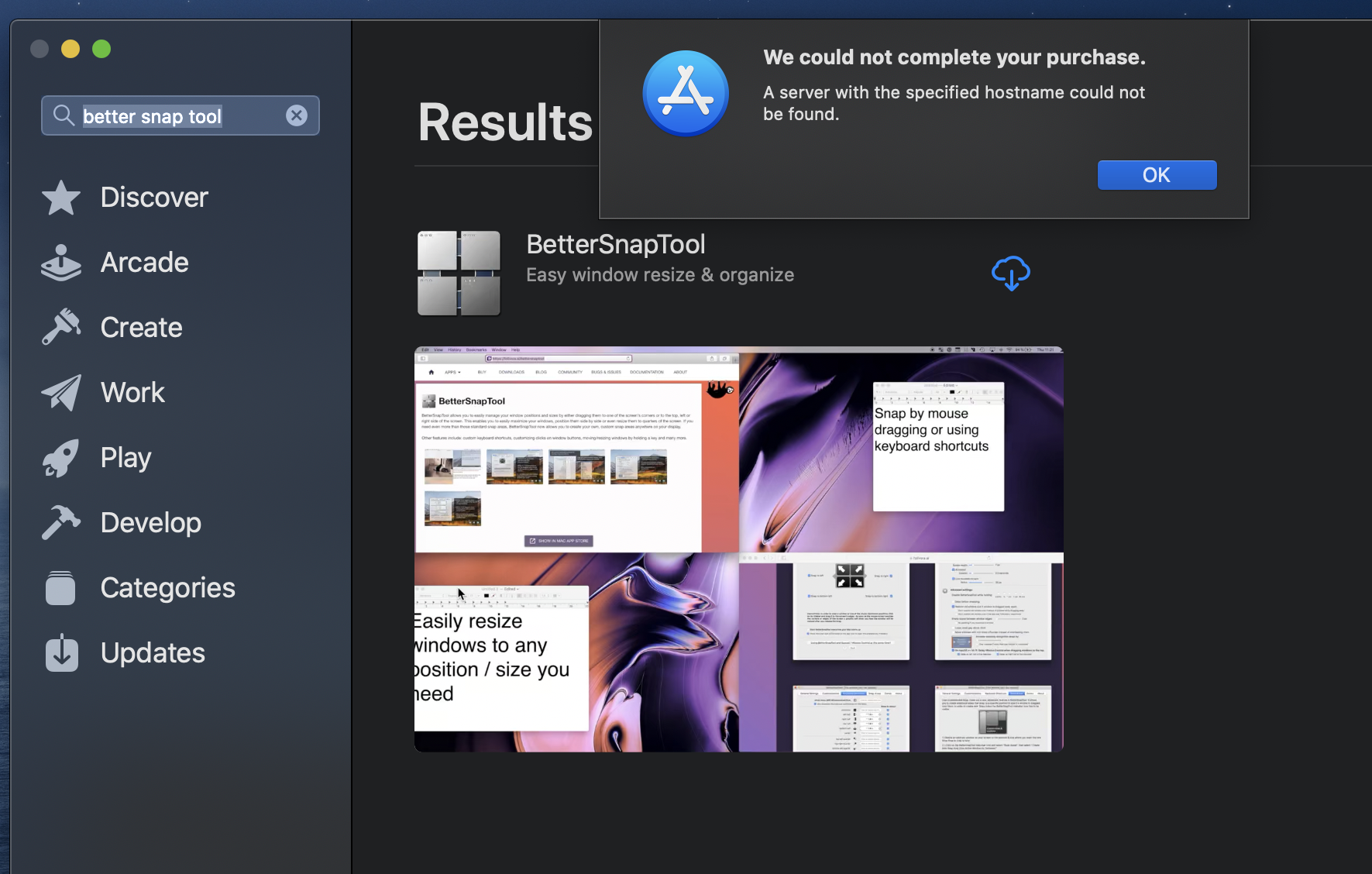Go to the Arcade section
Image resolution: width=1372 pixels, height=874 pixels.
point(145,263)
